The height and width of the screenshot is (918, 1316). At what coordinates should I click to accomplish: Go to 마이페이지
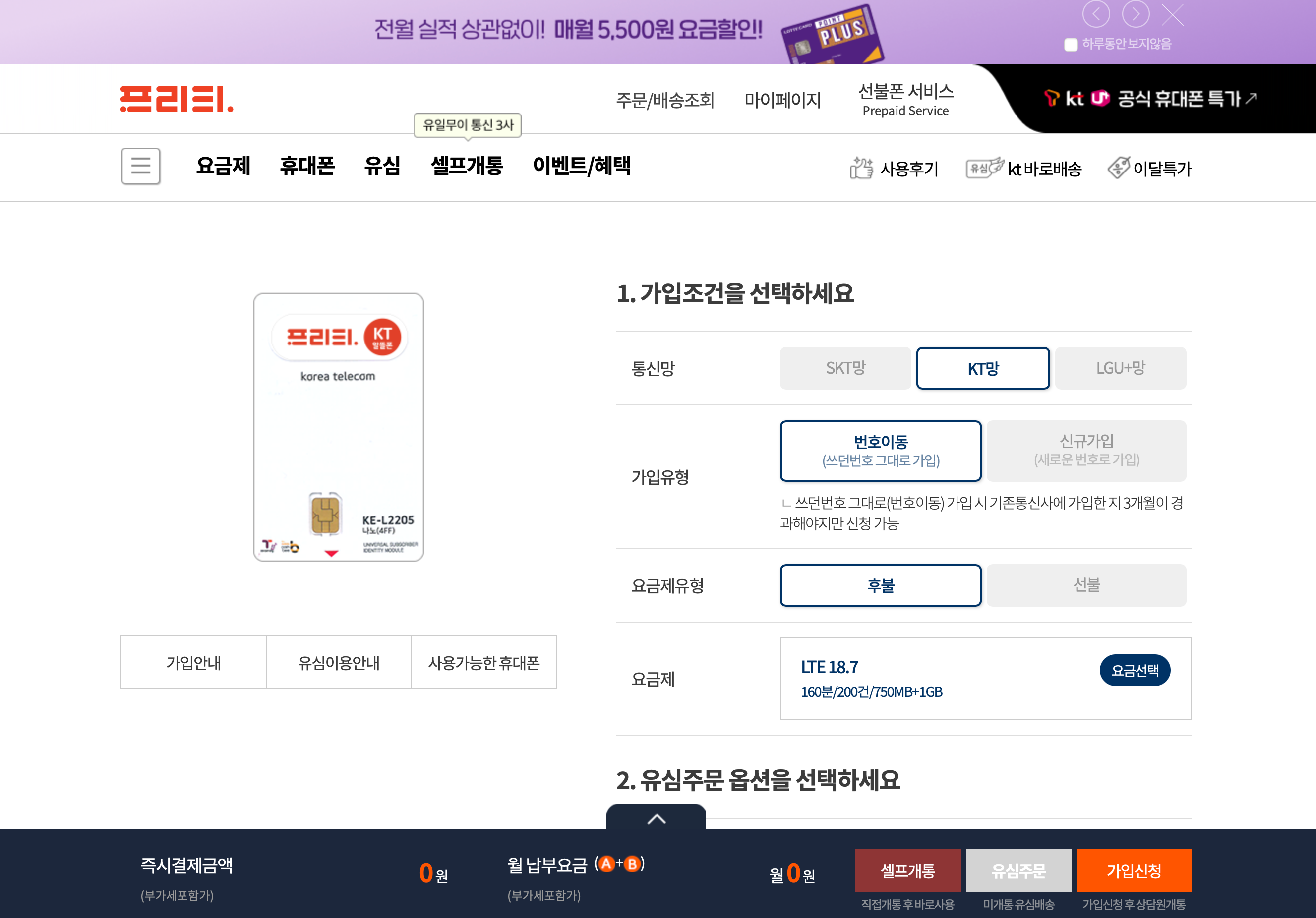(x=782, y=100)
